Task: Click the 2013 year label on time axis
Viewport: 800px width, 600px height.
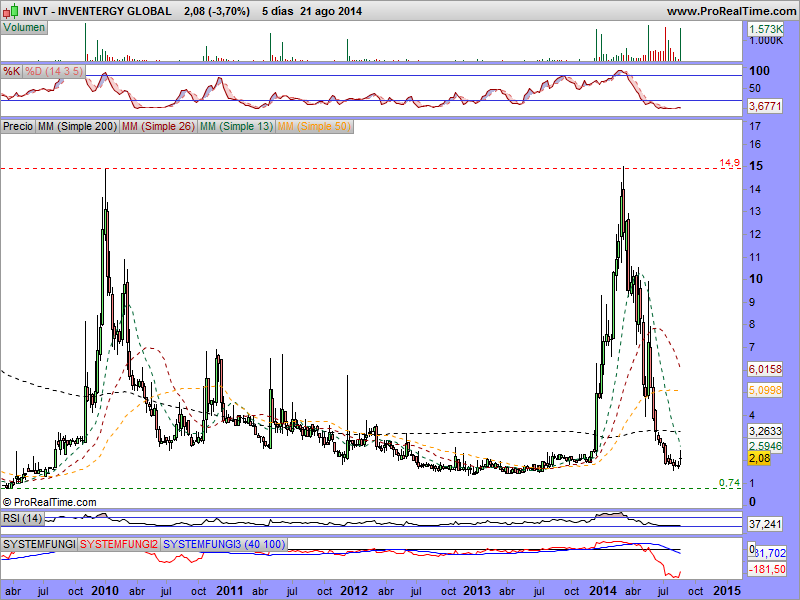Action: 477,591
